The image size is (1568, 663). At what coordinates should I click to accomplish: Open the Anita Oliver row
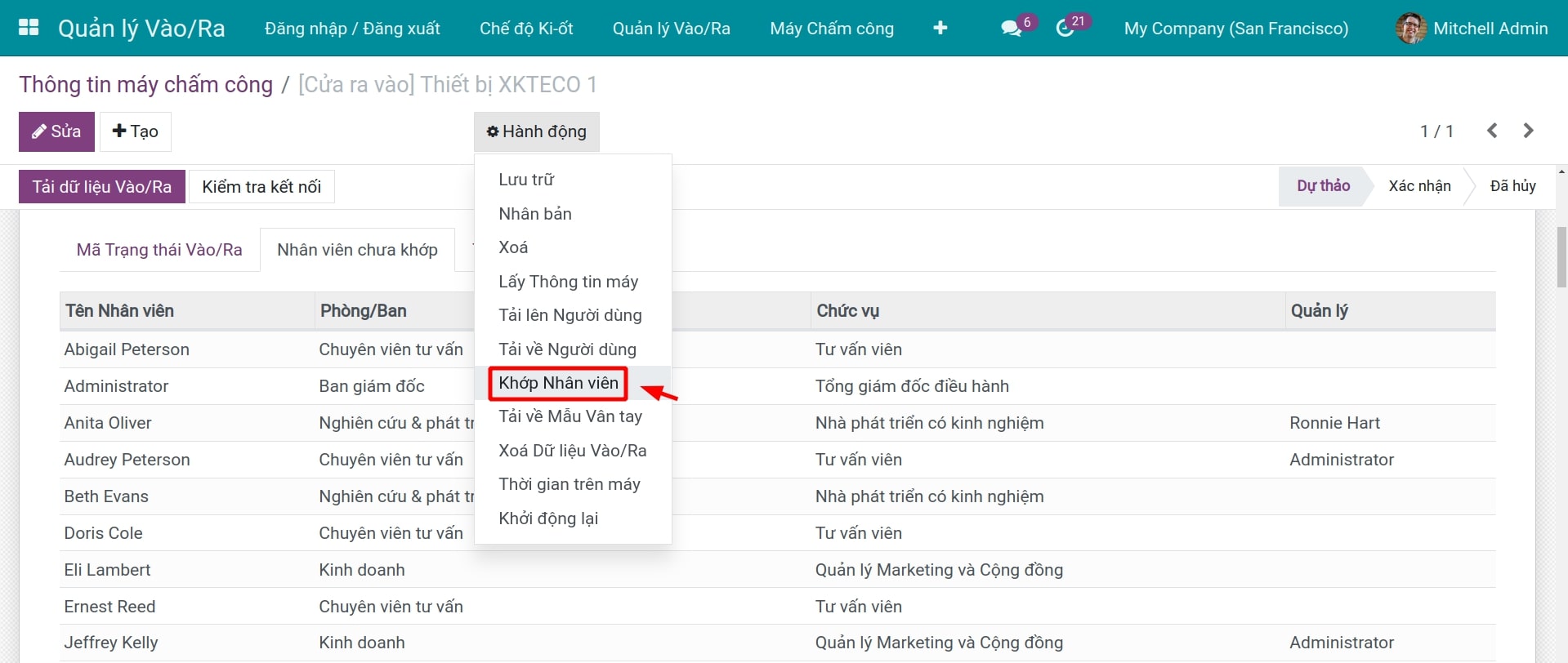point(777,423)
